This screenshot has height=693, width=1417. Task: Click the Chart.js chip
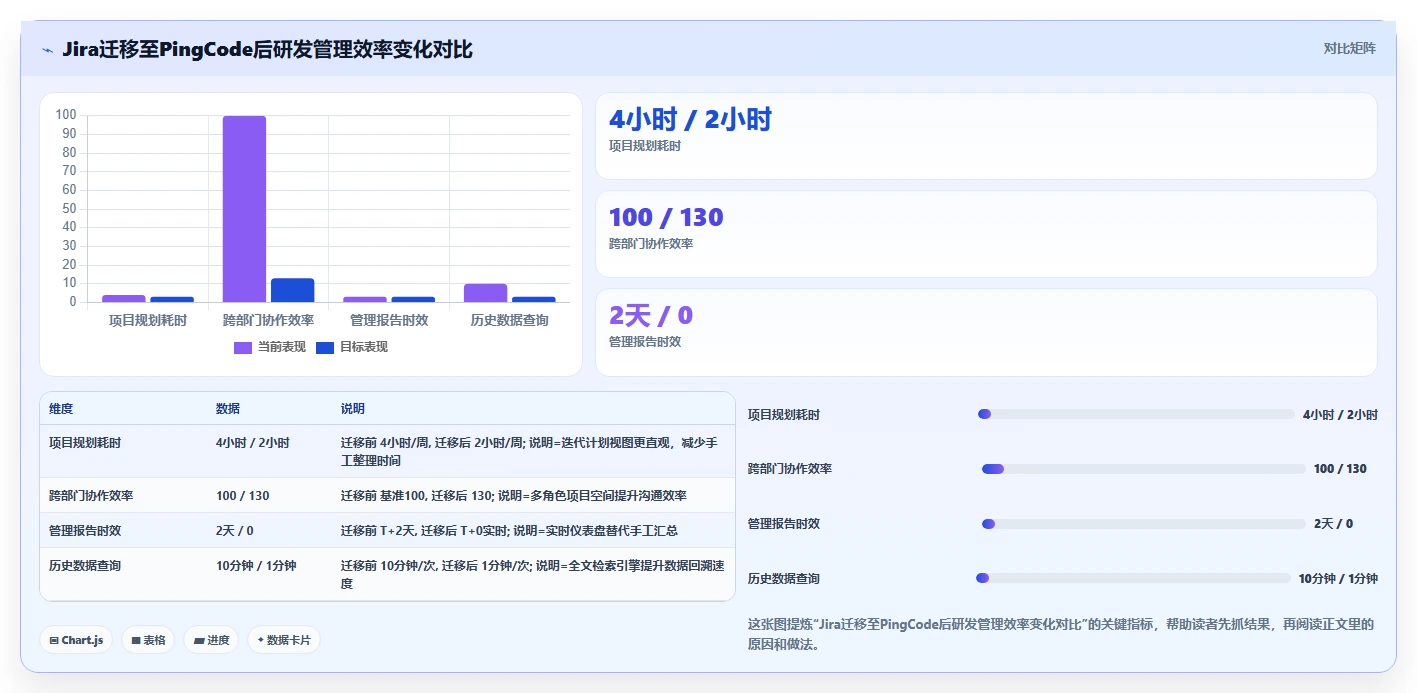[x=76, y=640]
